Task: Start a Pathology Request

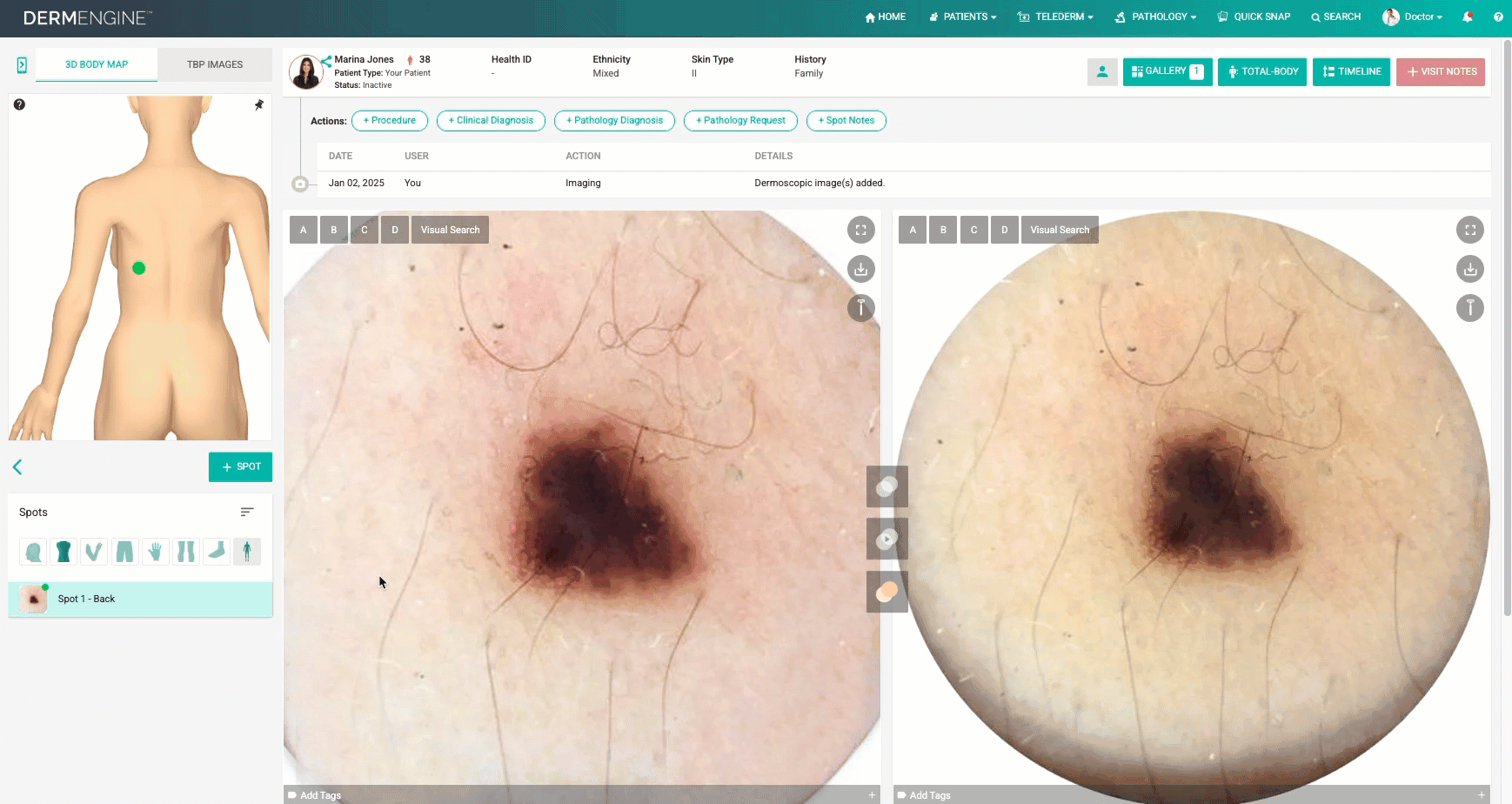Action: (x=740, y=120)
